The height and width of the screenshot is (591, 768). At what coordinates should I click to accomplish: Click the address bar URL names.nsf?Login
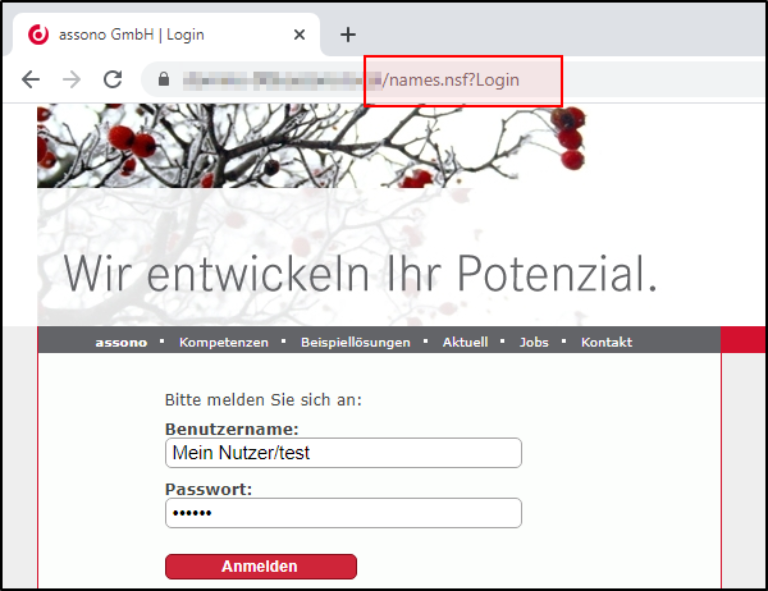pos(450,80)
